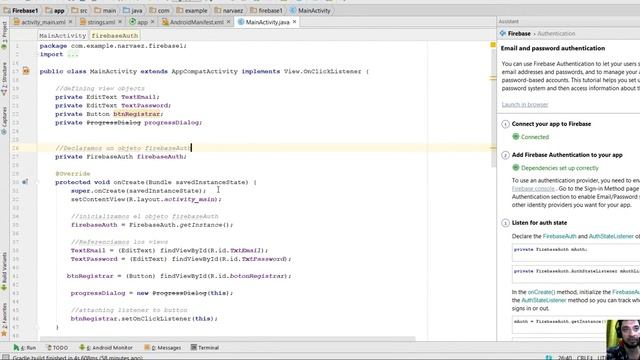This screenshot has height=360, width=640.
Task: Open the Project tool window
Action: pyautogui.click(x=4, y=36)
